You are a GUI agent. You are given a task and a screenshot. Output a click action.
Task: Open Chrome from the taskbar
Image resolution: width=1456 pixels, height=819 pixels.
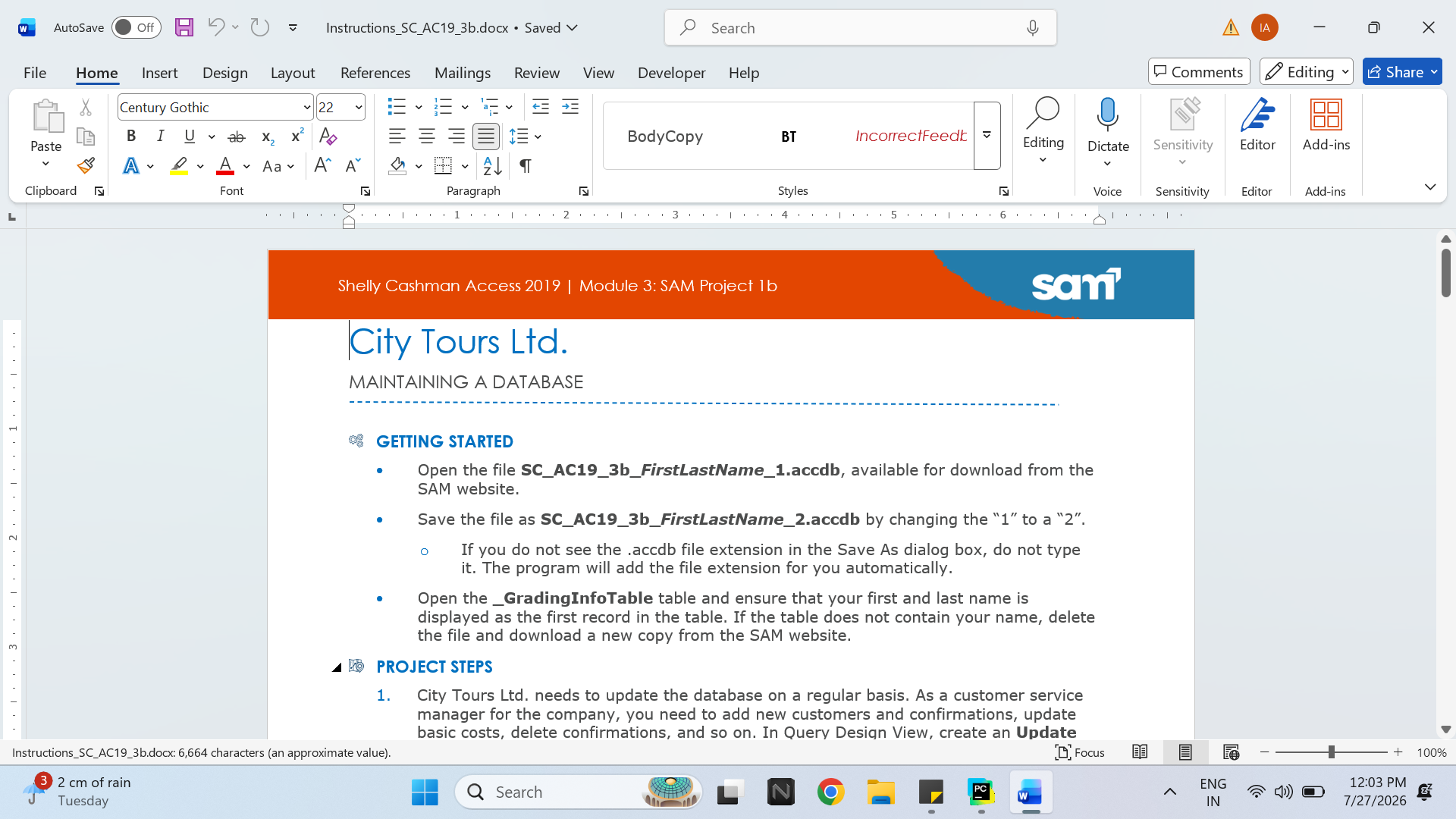831,792
